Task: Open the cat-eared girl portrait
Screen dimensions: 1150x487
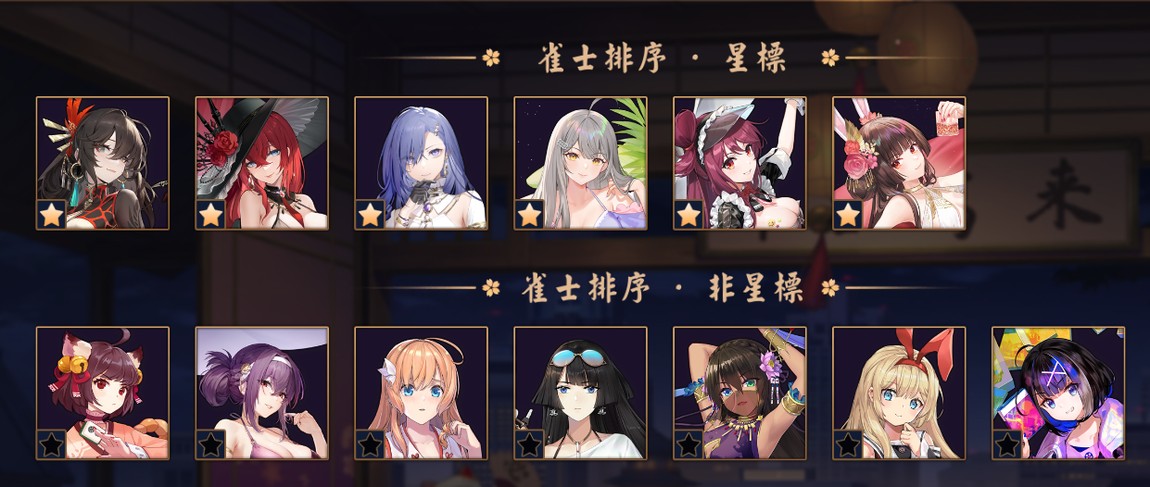Action: [103, 393]
